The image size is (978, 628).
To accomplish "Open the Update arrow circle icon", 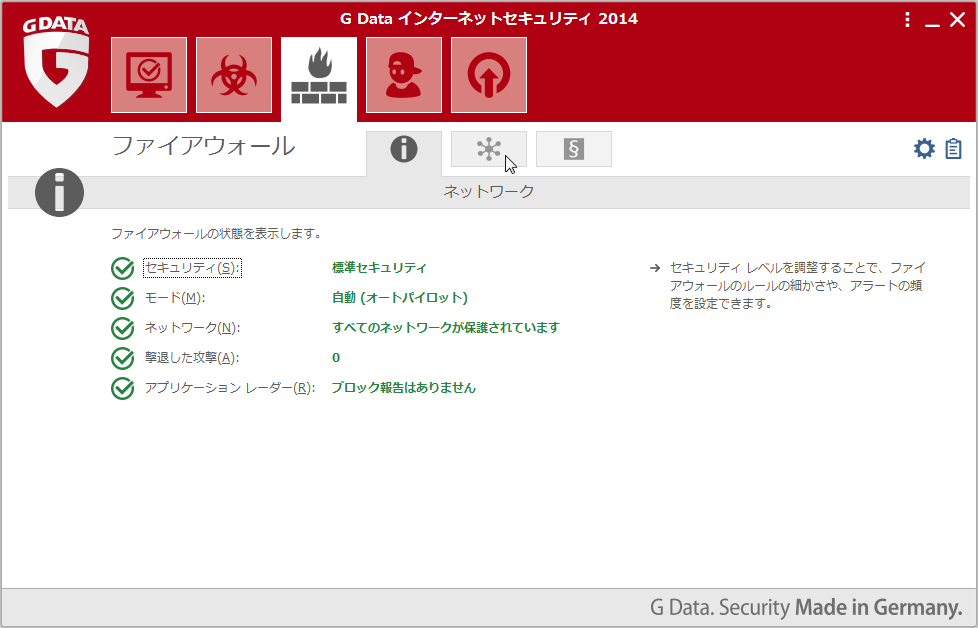I will pyautogui.click(x=488, y=76).
